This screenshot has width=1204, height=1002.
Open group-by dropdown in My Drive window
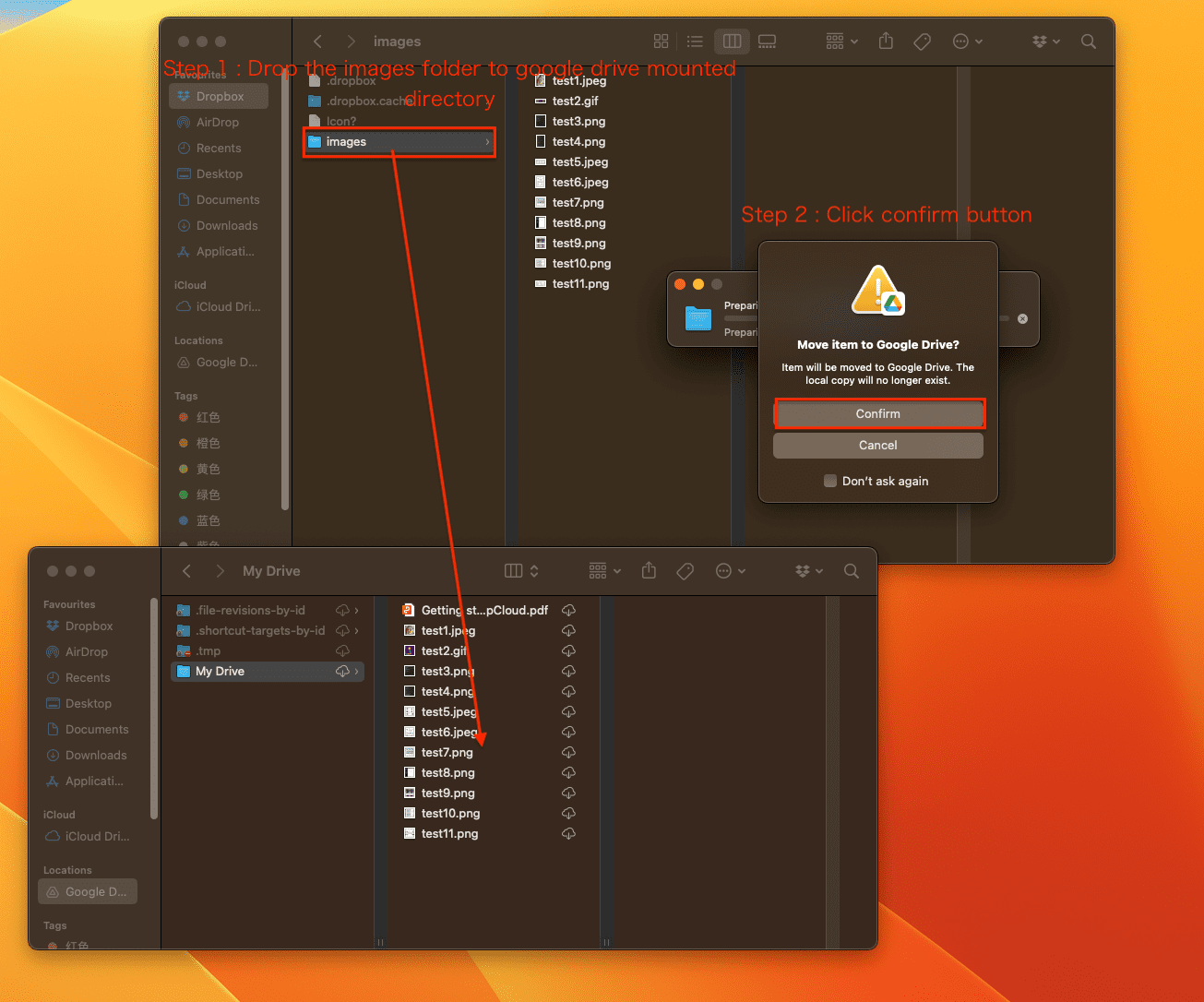click(x=605, y=571)
